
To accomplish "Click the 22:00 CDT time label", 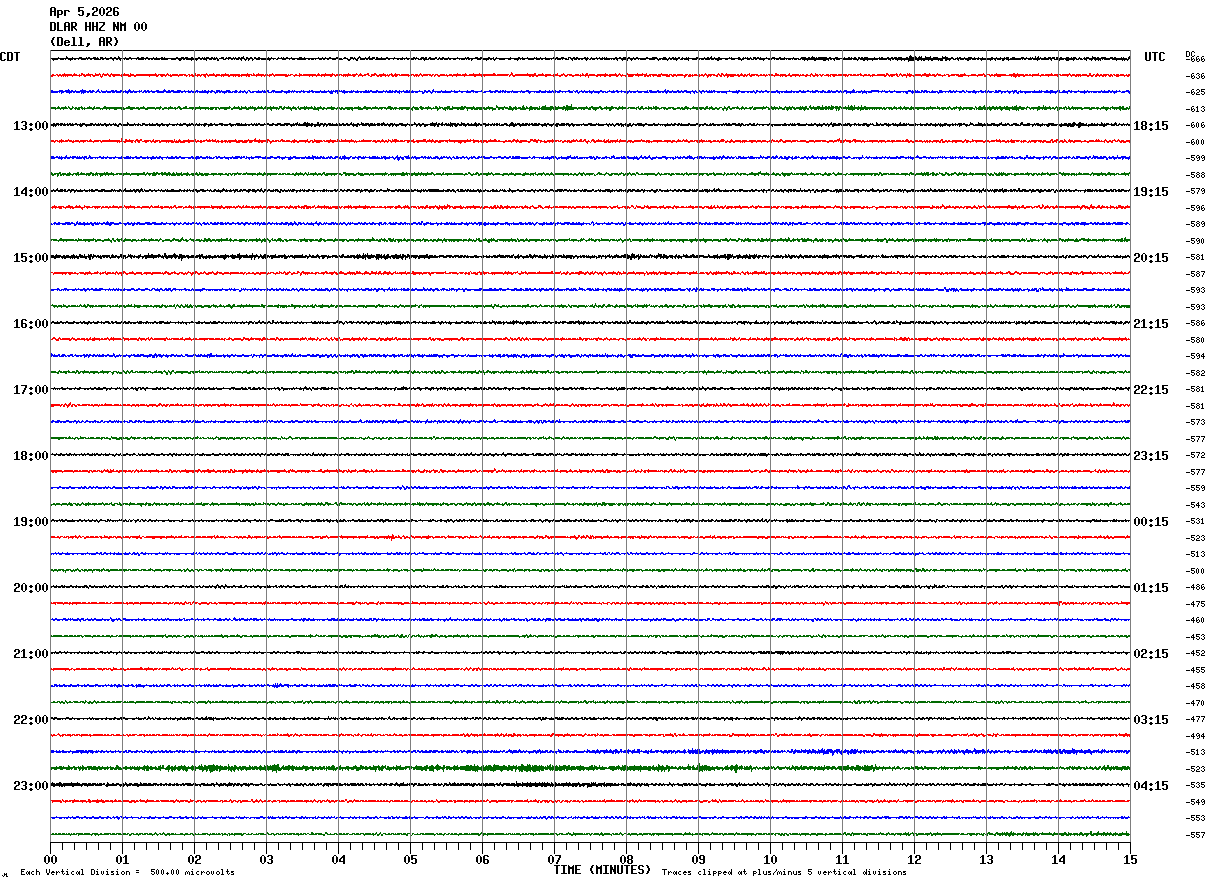I will 31,720.
